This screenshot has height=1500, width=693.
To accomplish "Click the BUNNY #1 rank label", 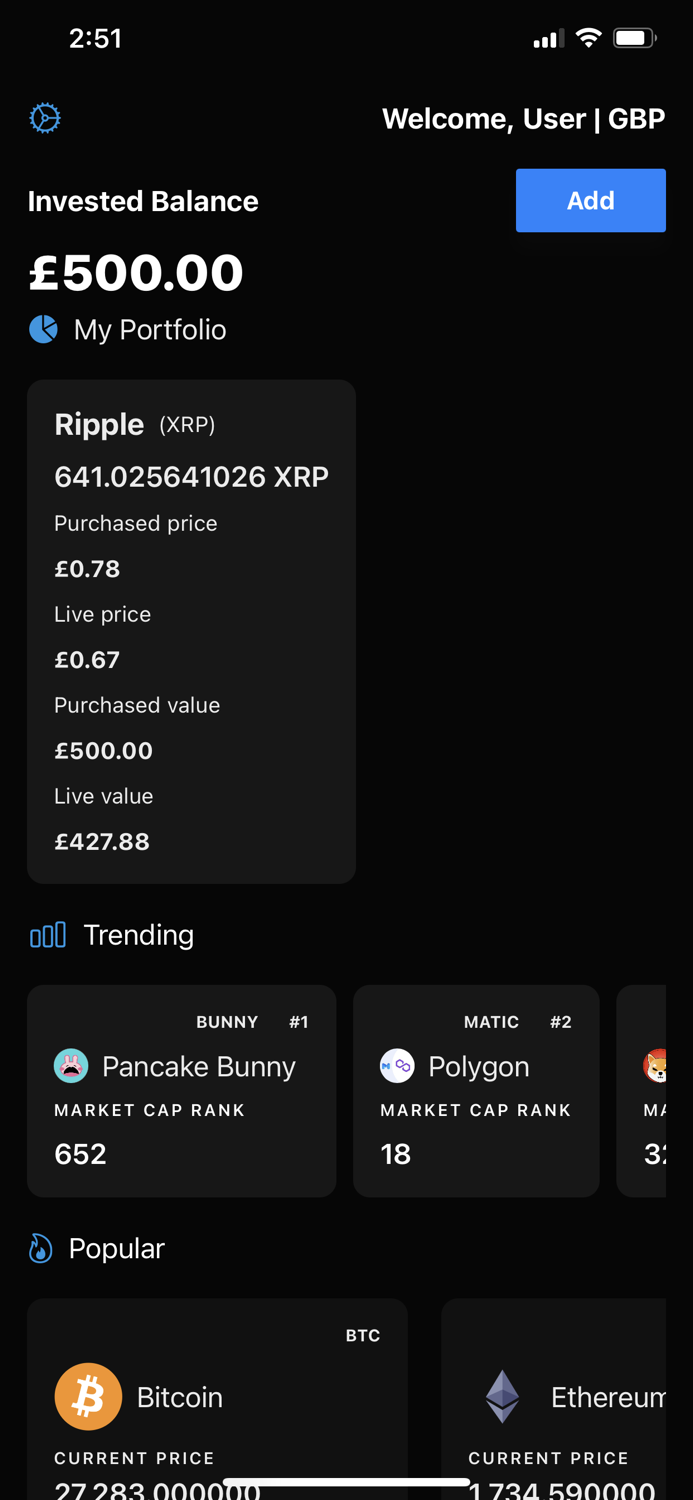I will point(252,1022).
